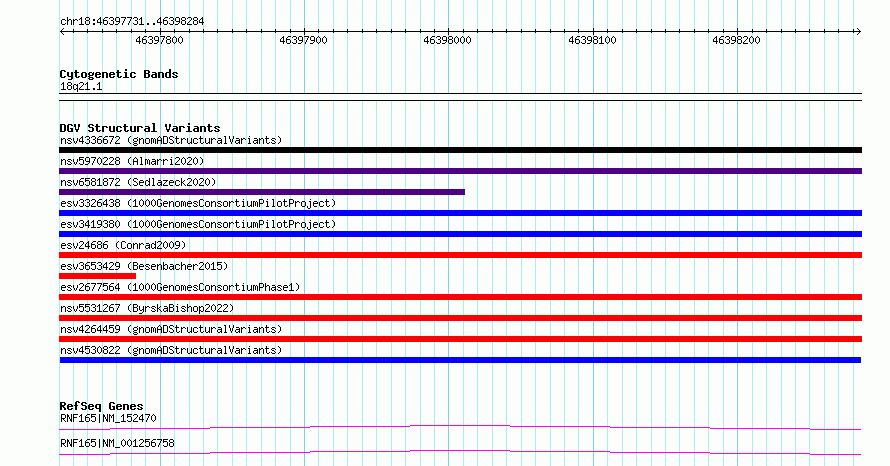
Task: Open RNF165|NM_001256758 gene label
Action: click(117, 443)
